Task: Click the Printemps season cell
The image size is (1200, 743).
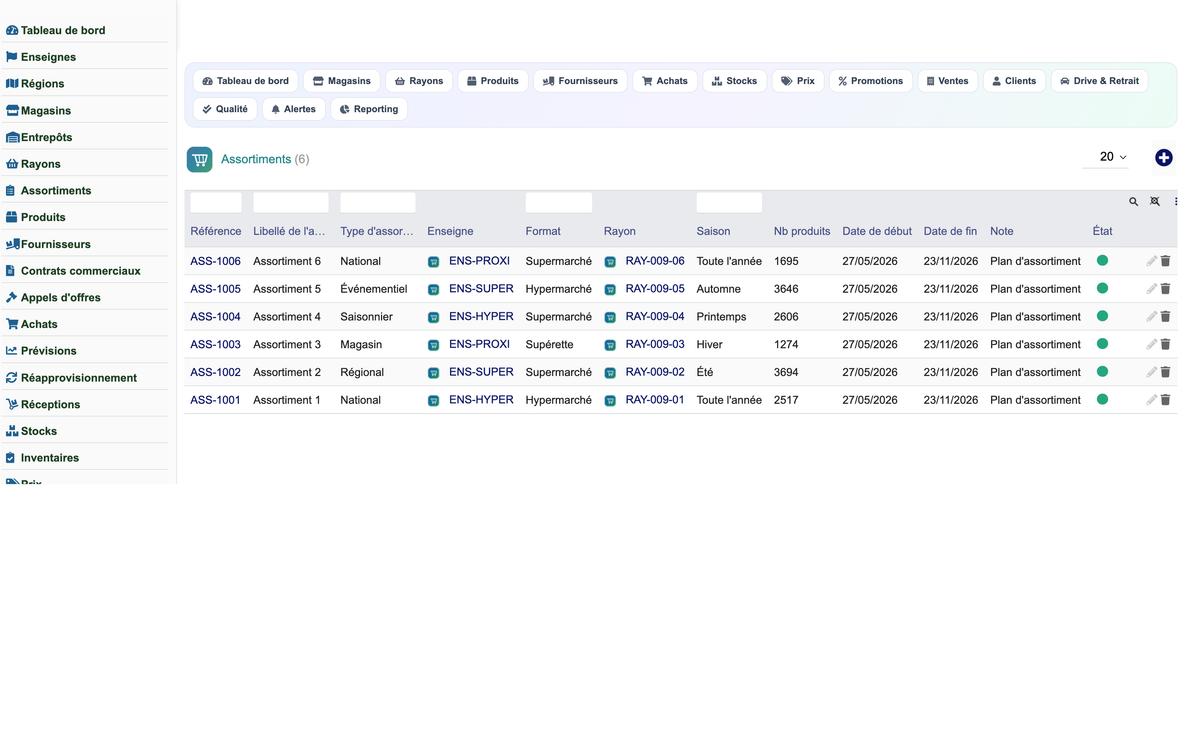Action: (722, 317)
